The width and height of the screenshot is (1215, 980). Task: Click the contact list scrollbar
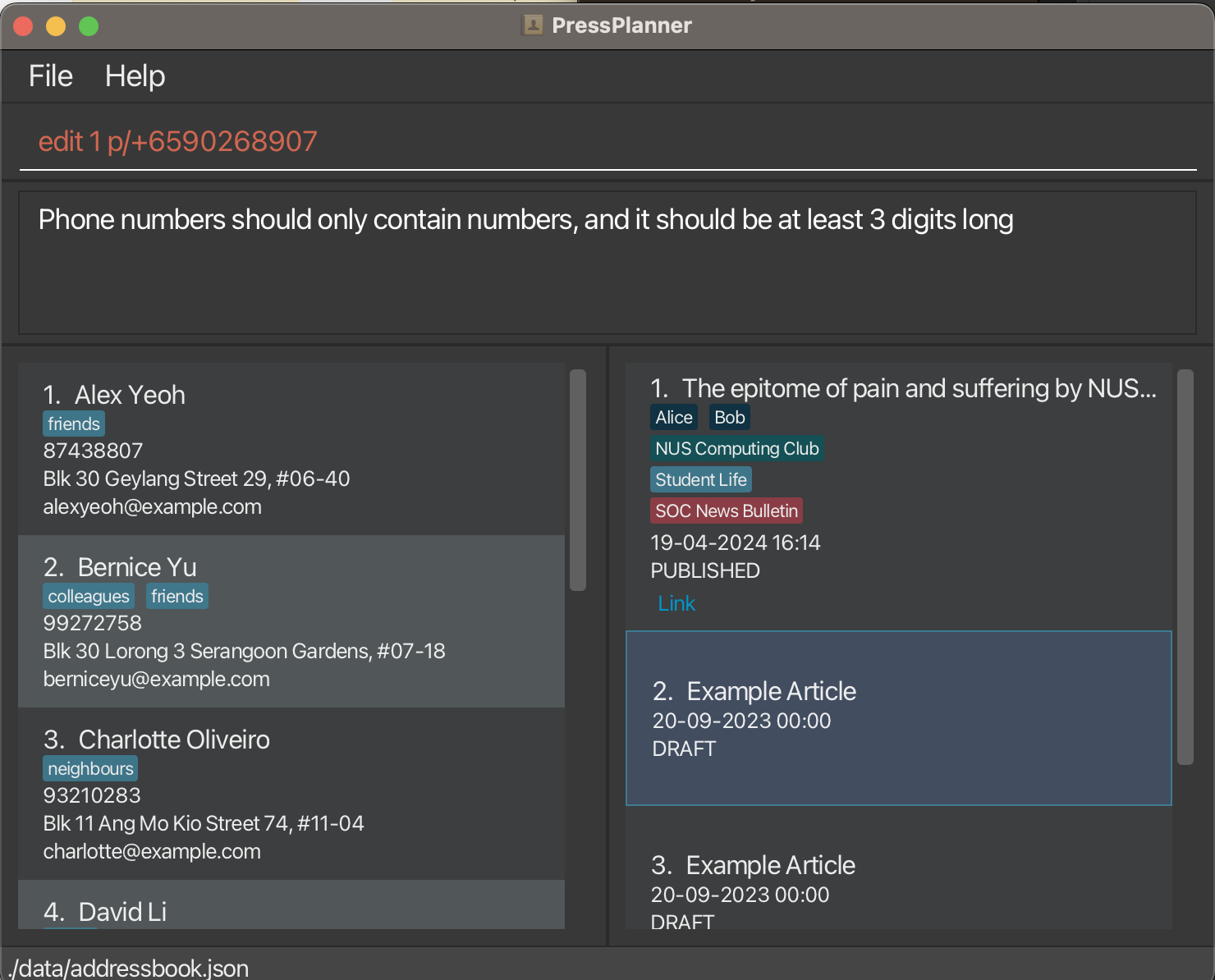578,480
